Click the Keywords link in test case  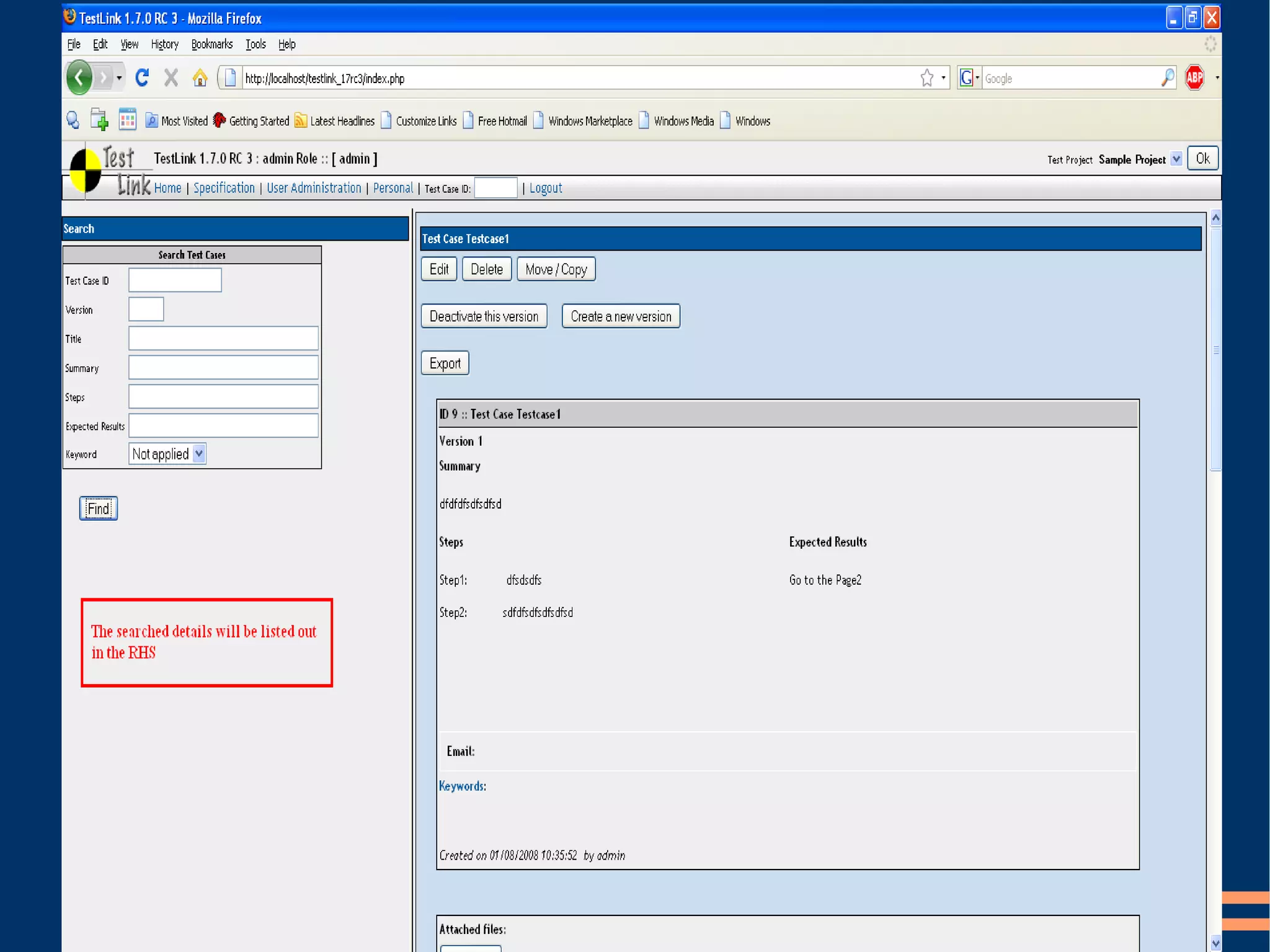(462, 786)
